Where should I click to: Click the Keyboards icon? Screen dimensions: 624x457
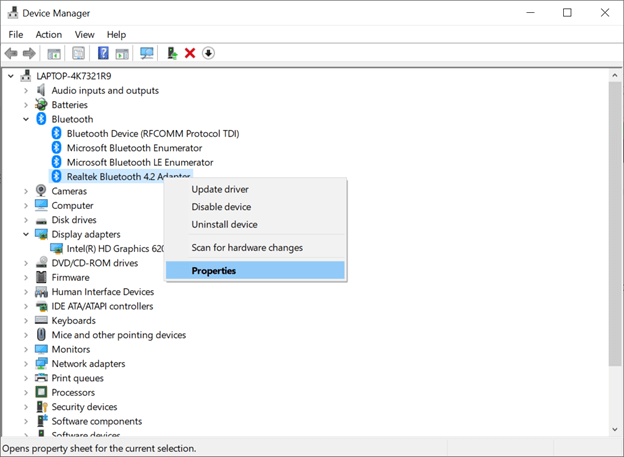[x=41, y=320]
